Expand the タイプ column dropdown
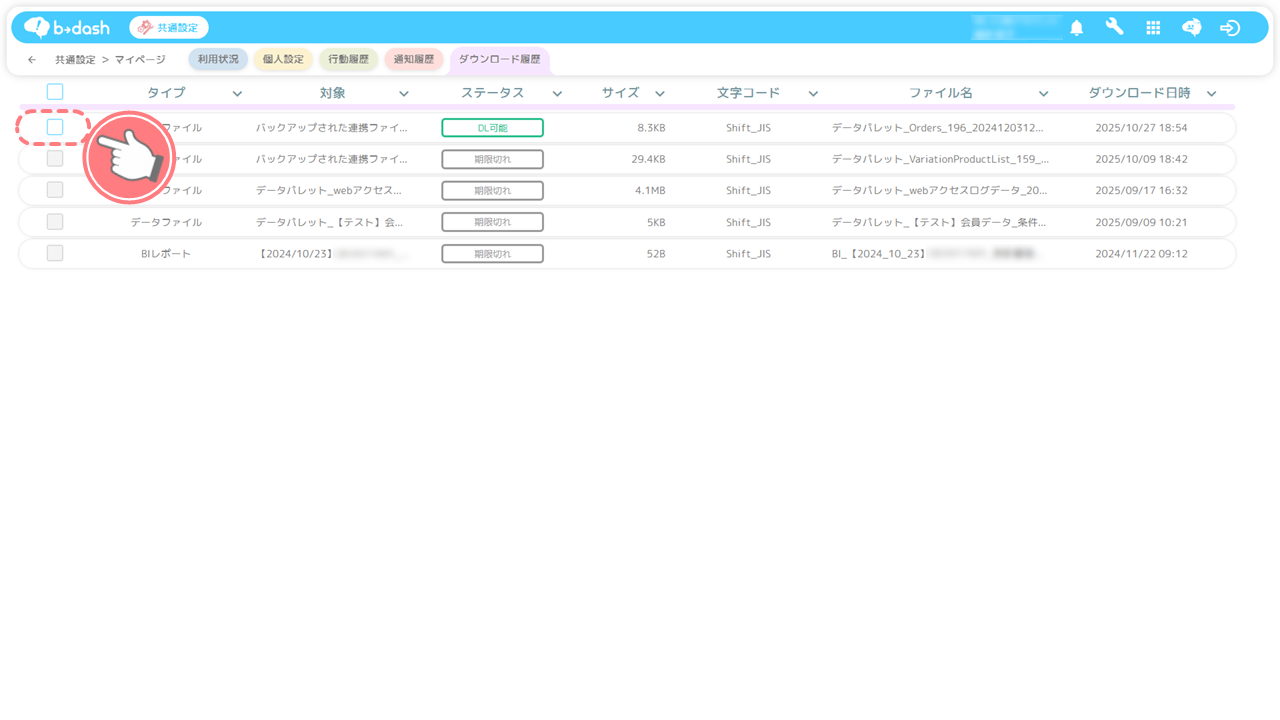 (237, 94)
